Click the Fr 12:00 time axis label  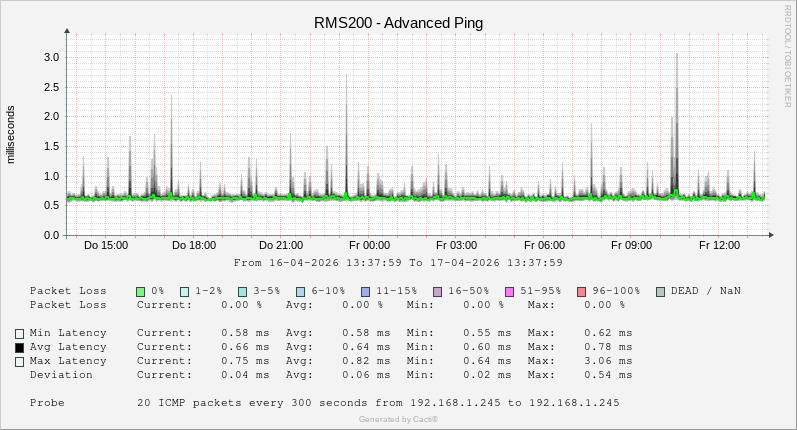pyautogui.click(x=719, y=245)
